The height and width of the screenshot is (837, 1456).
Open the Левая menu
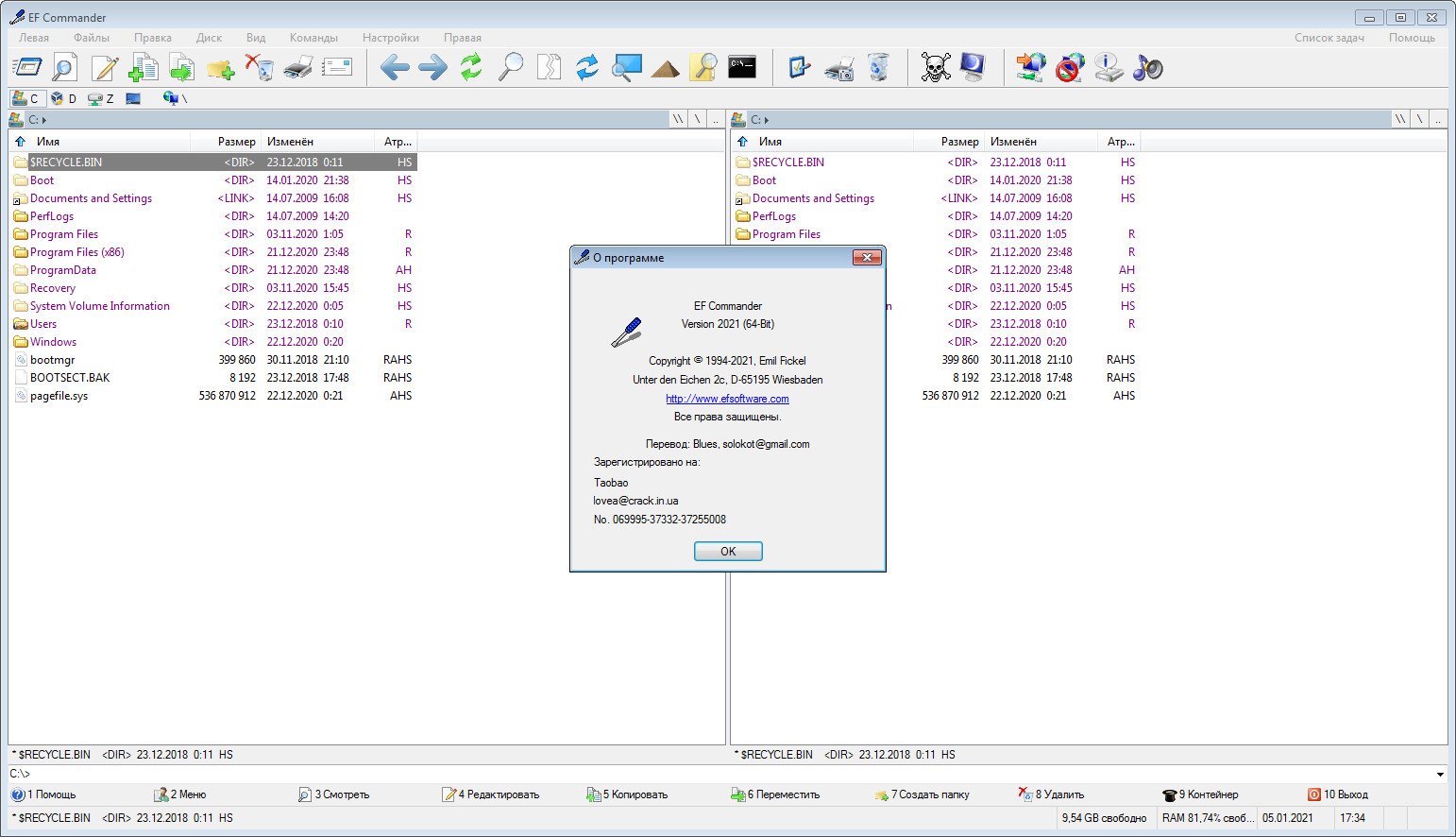pyautogui.click(x=34, y=38)
